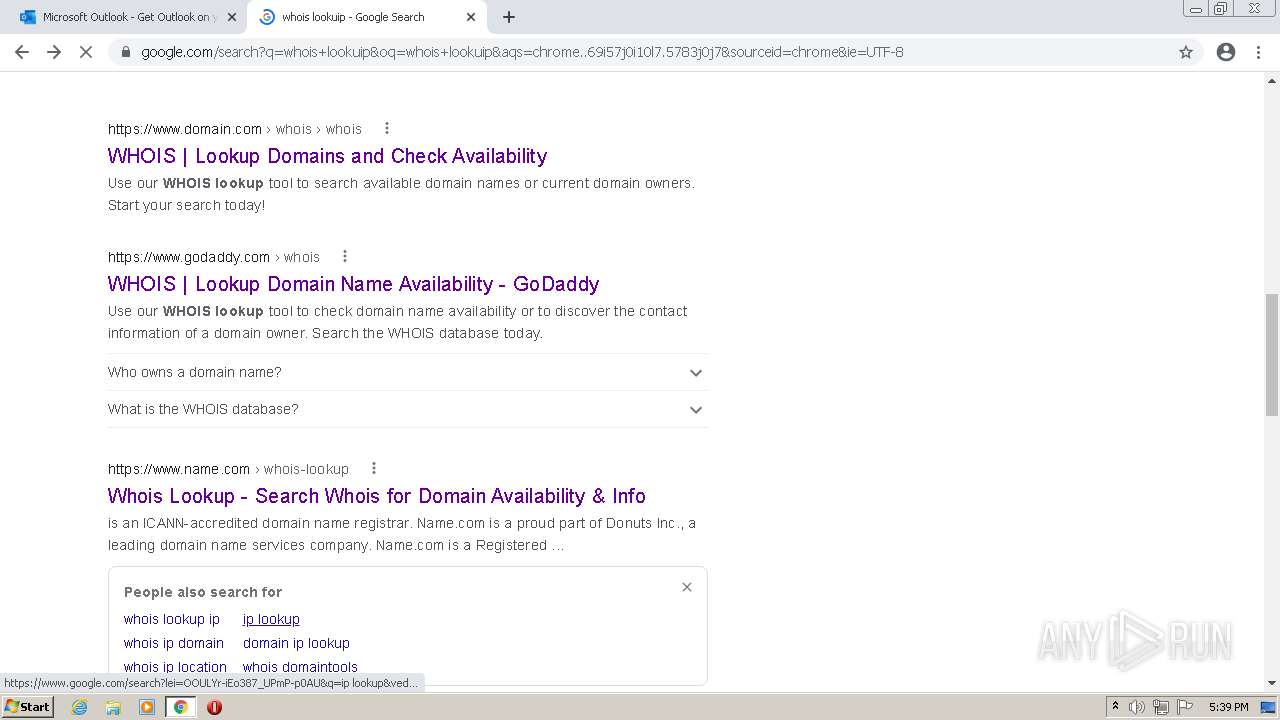
Task: Open WHOIS Lookup Domains and Check Availability
Action: (327, 156)
